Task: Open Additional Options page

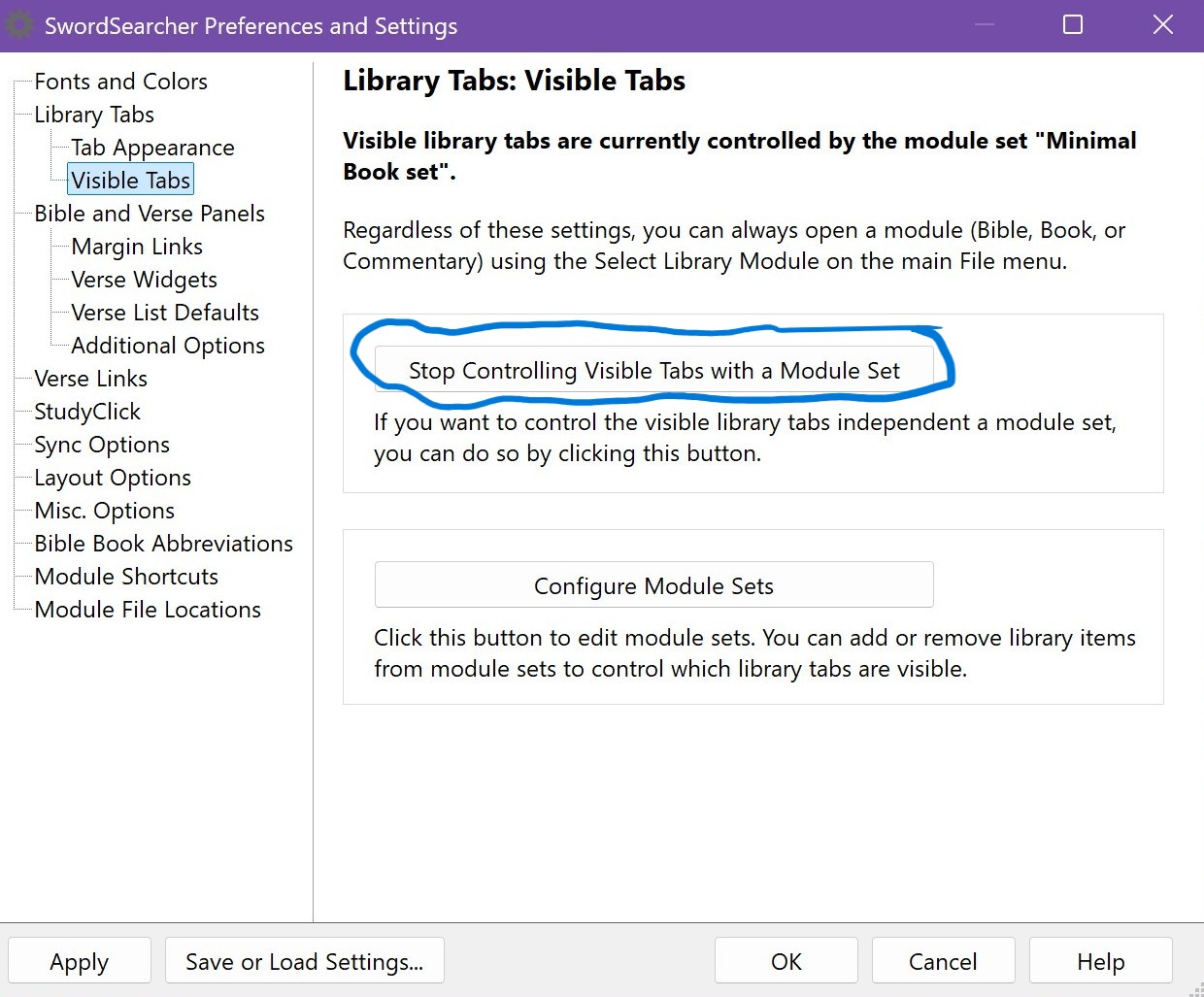Action: pos(168,346)
